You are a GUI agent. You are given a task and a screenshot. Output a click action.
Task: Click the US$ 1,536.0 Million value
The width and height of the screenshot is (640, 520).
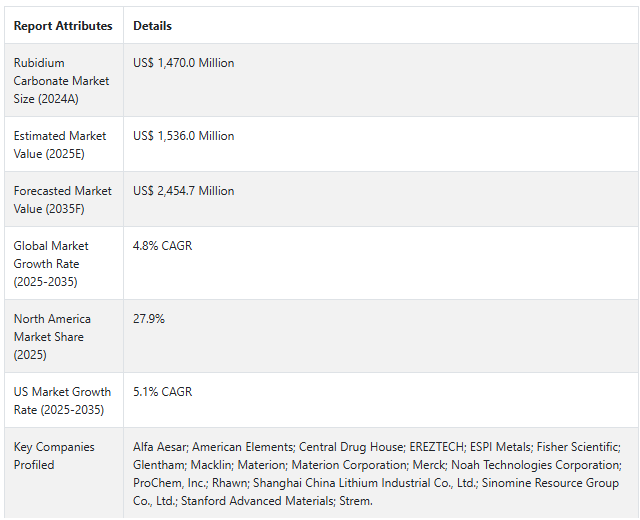(184, 136)
